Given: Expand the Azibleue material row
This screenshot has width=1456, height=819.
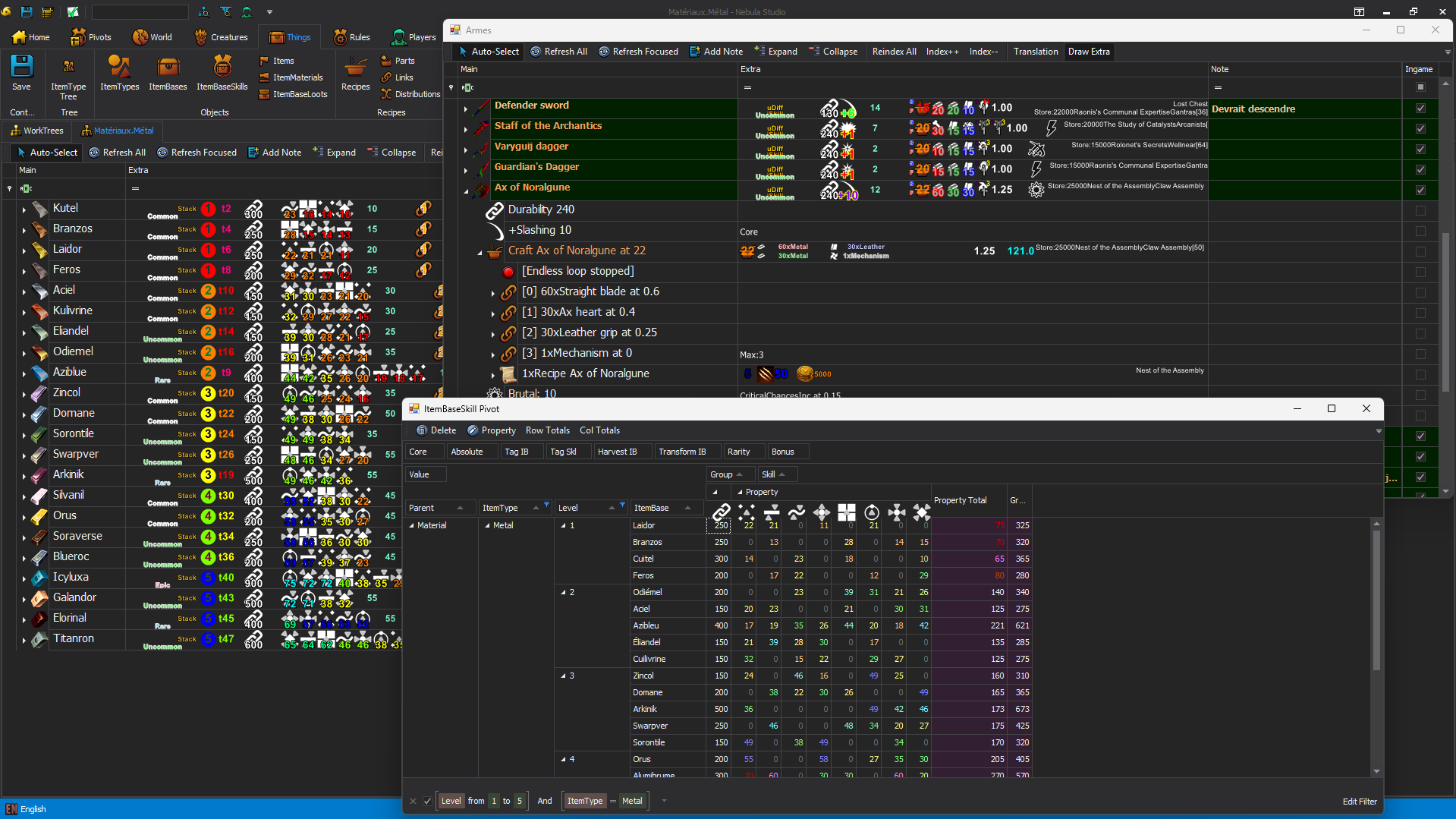Looking at the screenshot, I should (x=24, y=373).
